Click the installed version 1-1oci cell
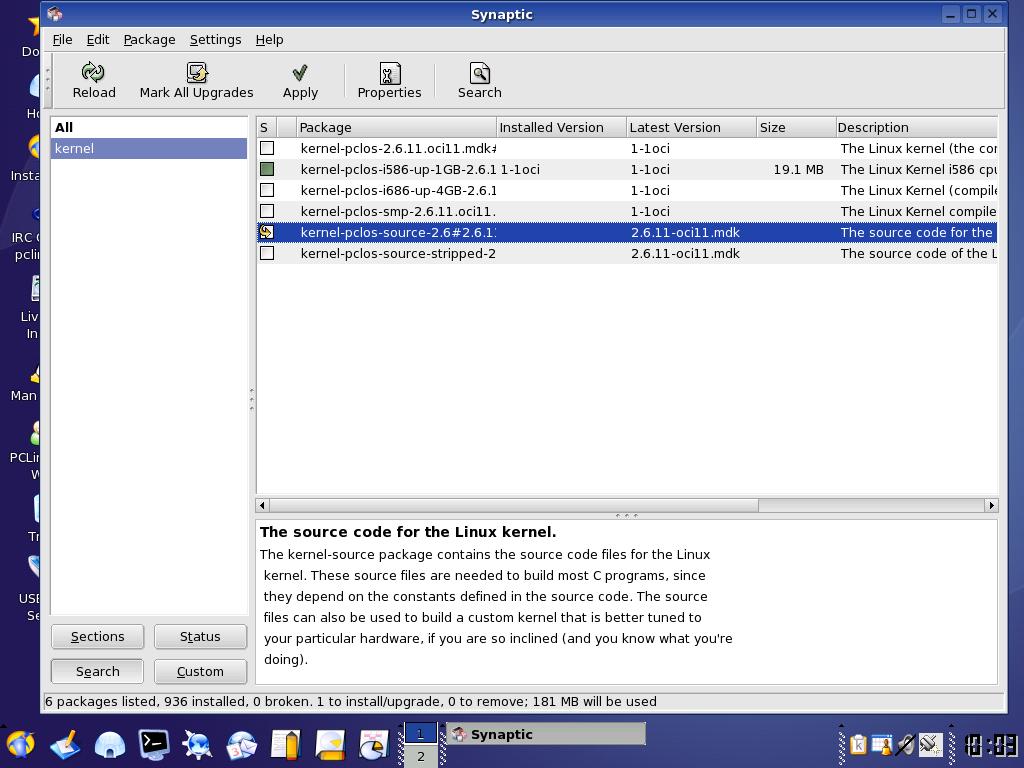This screenshot has width=1024, height=768. pyautogui.click(x=520, y=169)
